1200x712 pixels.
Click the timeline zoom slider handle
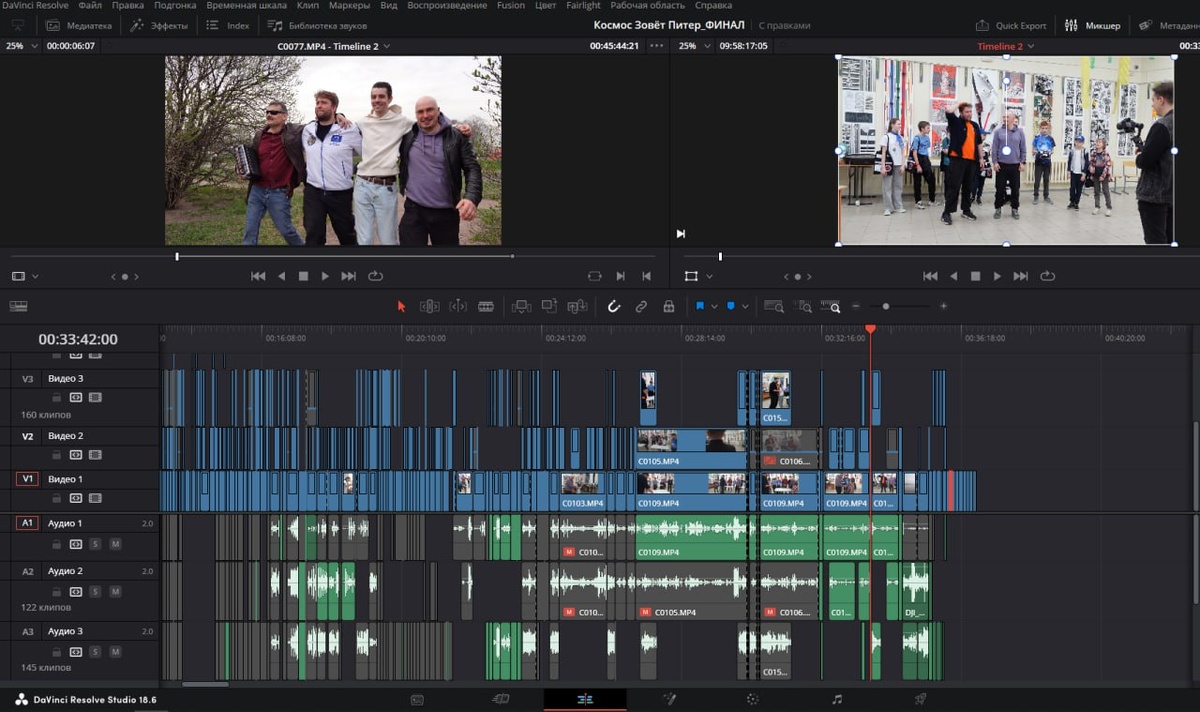click(886, 307)
